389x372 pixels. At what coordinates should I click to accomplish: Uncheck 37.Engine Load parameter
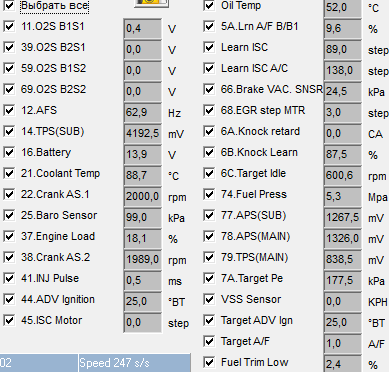9,236
